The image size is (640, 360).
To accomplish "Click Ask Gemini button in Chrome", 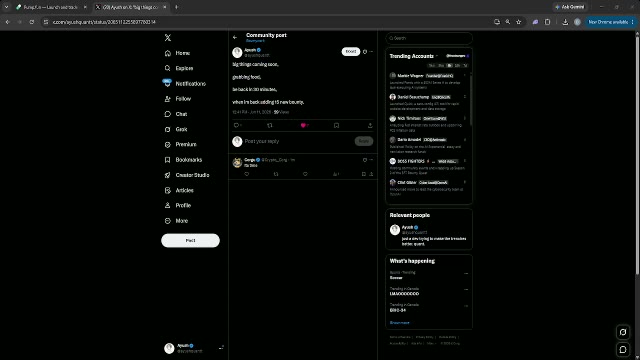I will tap(570, 7).
